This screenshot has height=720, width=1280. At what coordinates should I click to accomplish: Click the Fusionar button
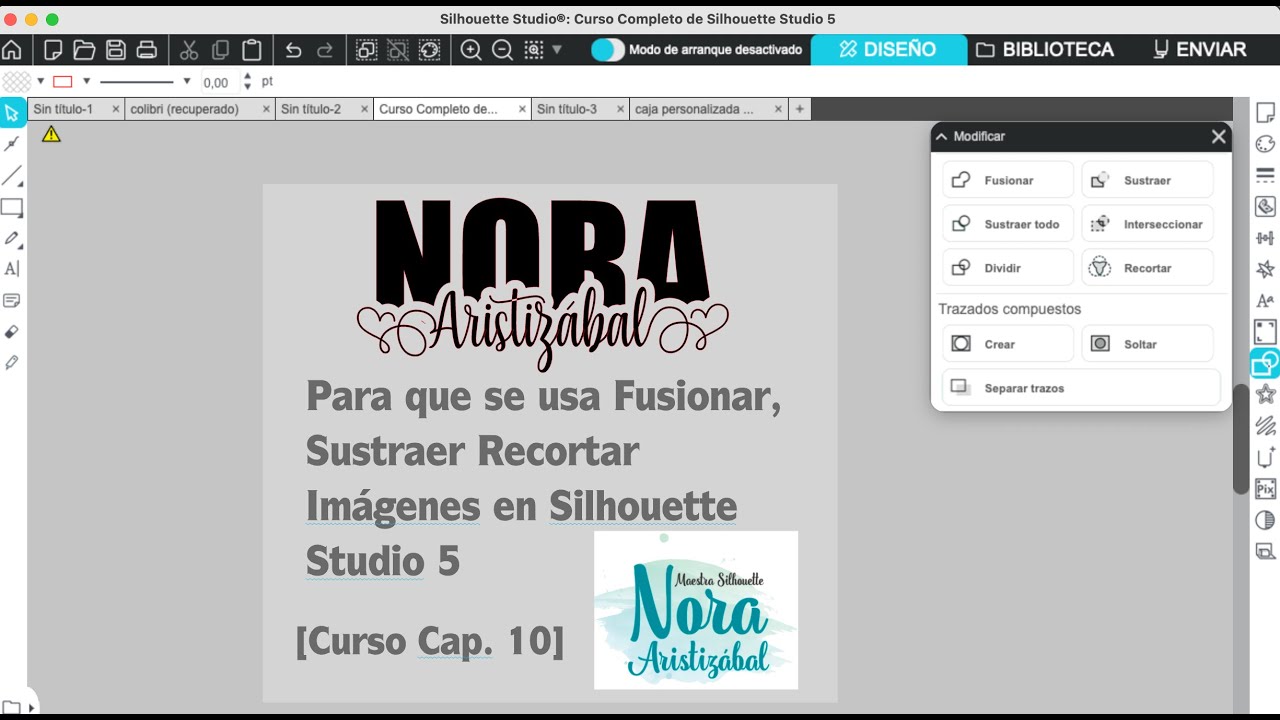(x=1008, y=180)
